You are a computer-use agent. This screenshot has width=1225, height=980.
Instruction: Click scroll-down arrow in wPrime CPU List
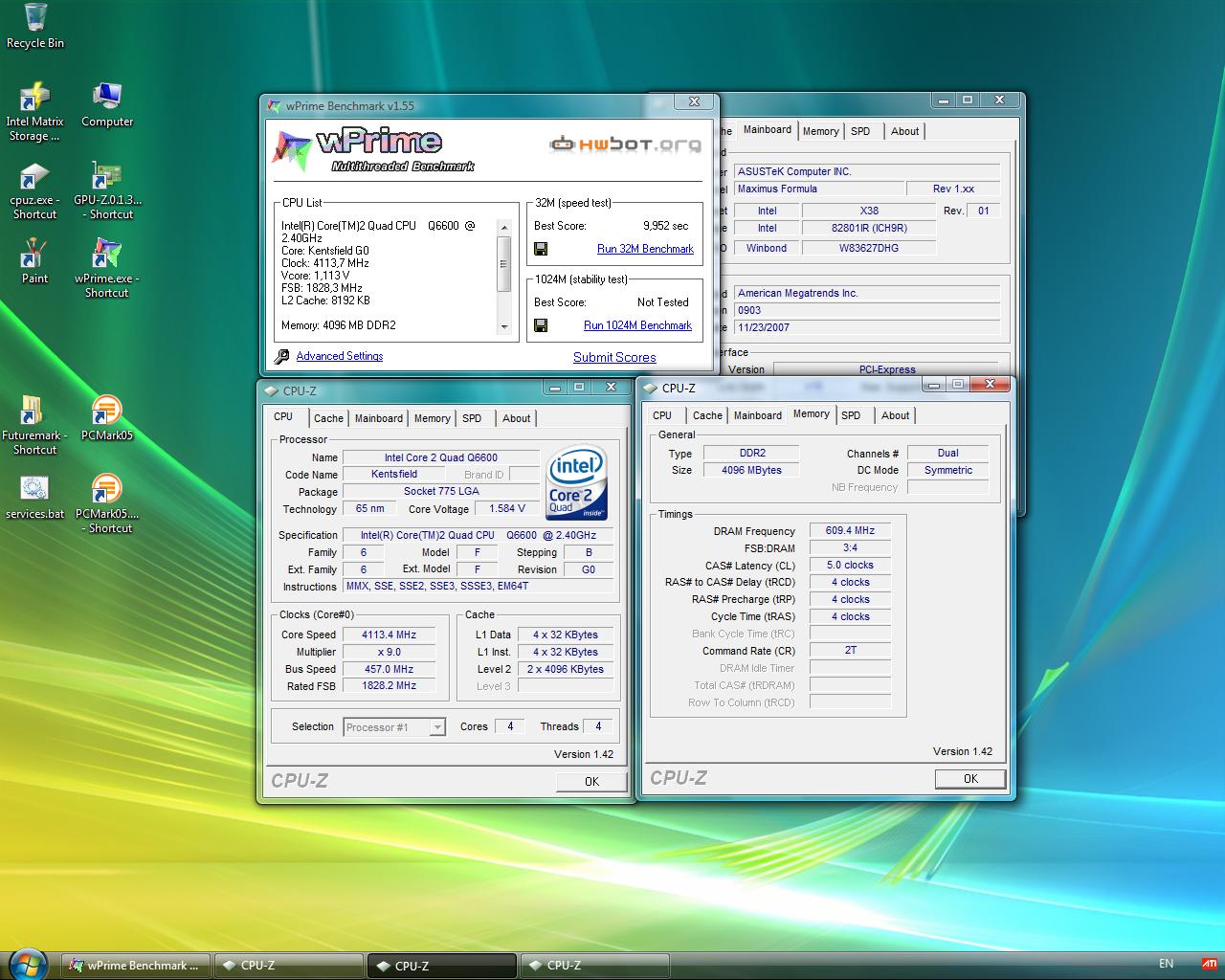tap(504, 327)
